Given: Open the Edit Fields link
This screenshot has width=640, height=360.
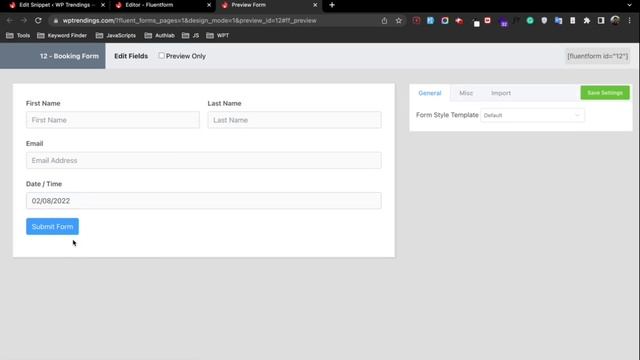Looking at the screenshot, I should point(131,56).
